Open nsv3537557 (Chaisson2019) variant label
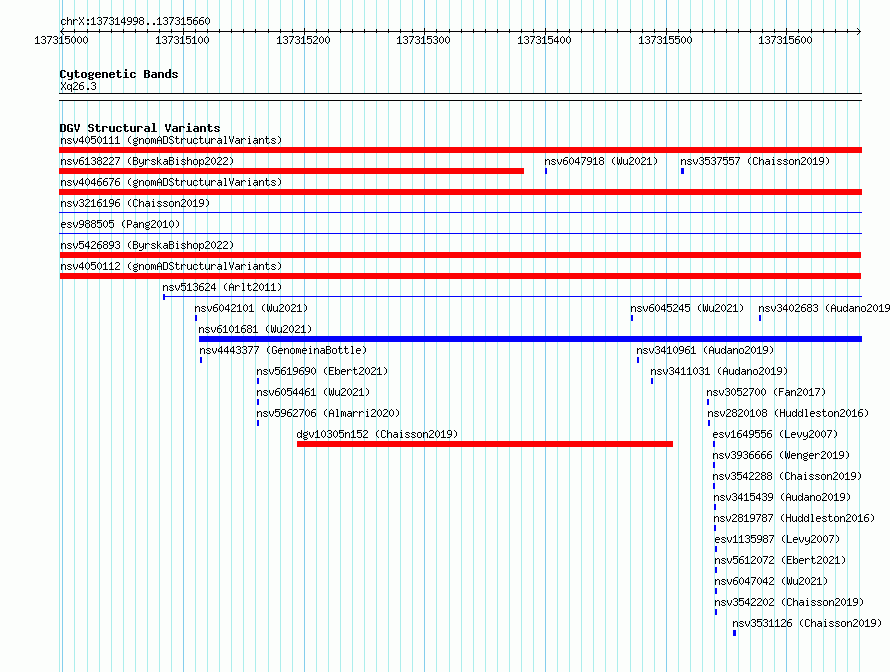890x672 pixels. 755,161
